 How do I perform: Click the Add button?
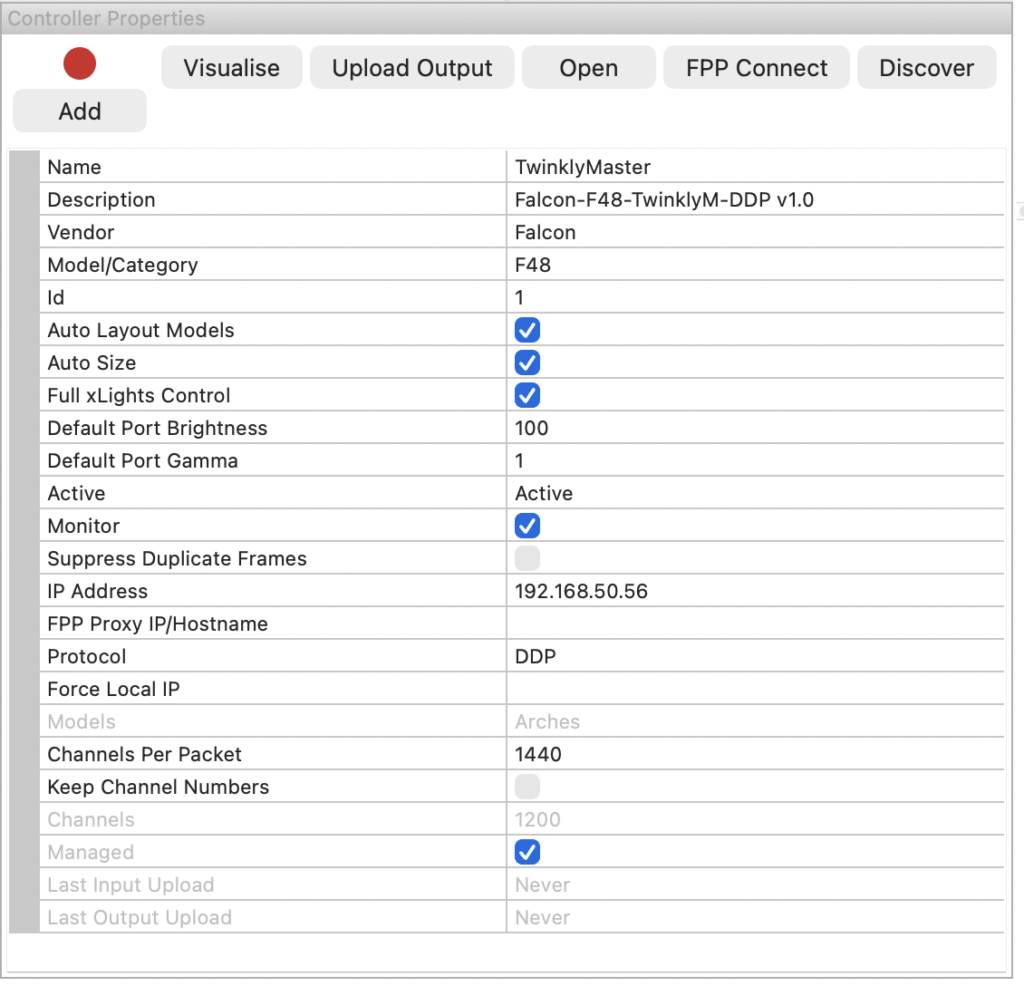(80, 111)
